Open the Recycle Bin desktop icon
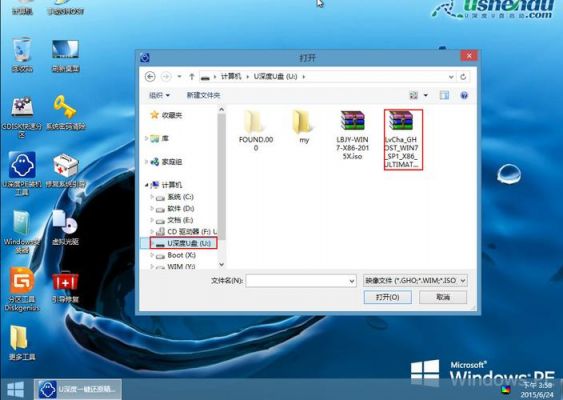 [22, 54]
